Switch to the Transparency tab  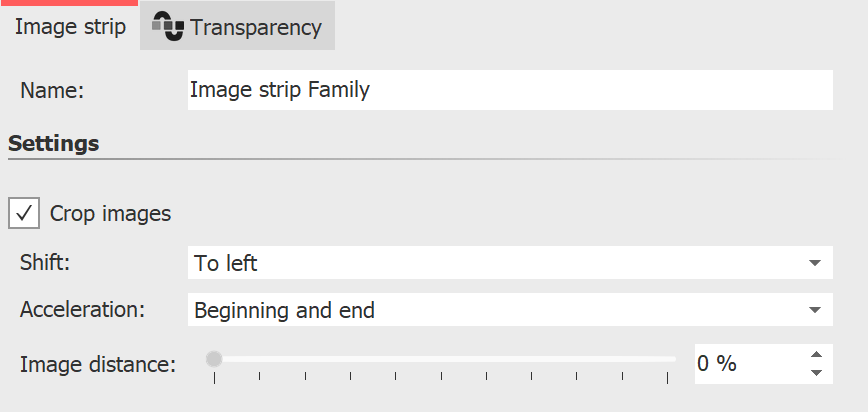(238, 27)
